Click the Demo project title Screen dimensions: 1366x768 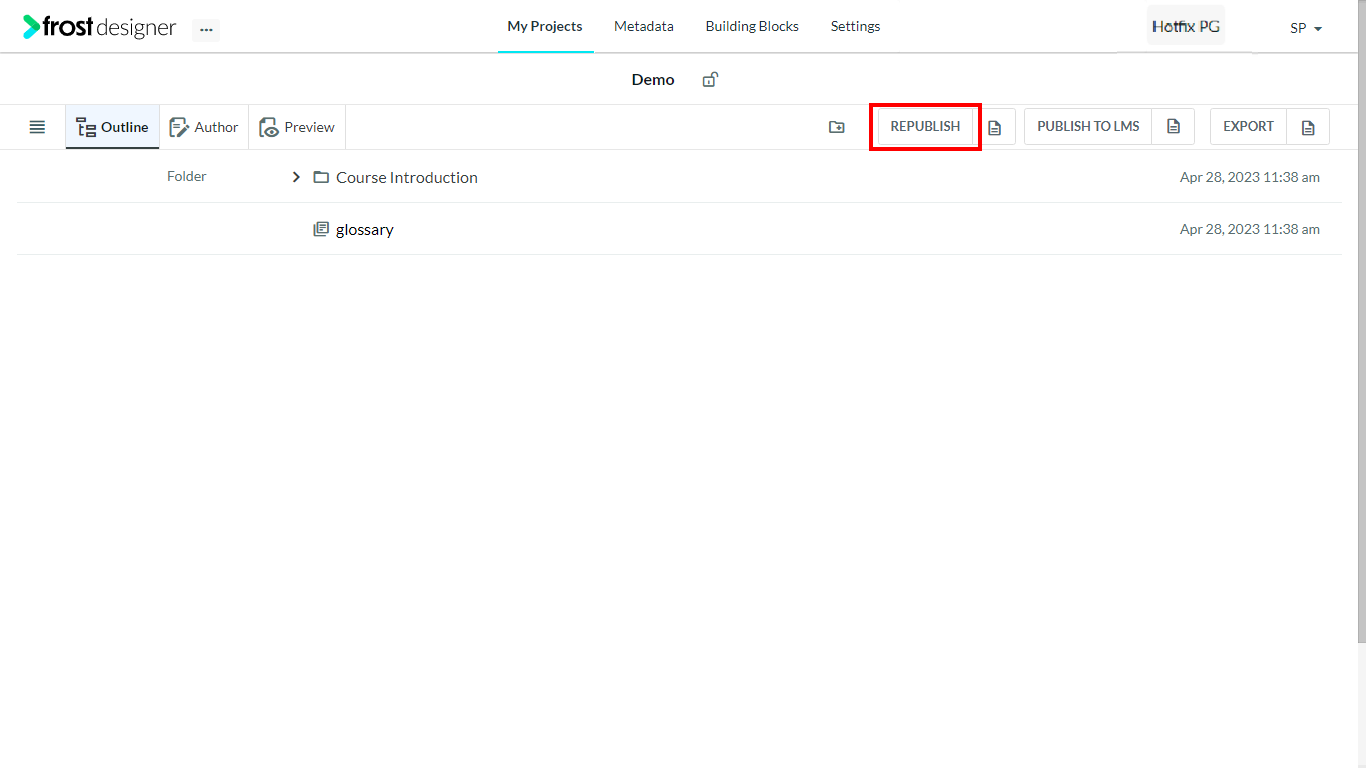pyautogui.click(x=653, y=80)
